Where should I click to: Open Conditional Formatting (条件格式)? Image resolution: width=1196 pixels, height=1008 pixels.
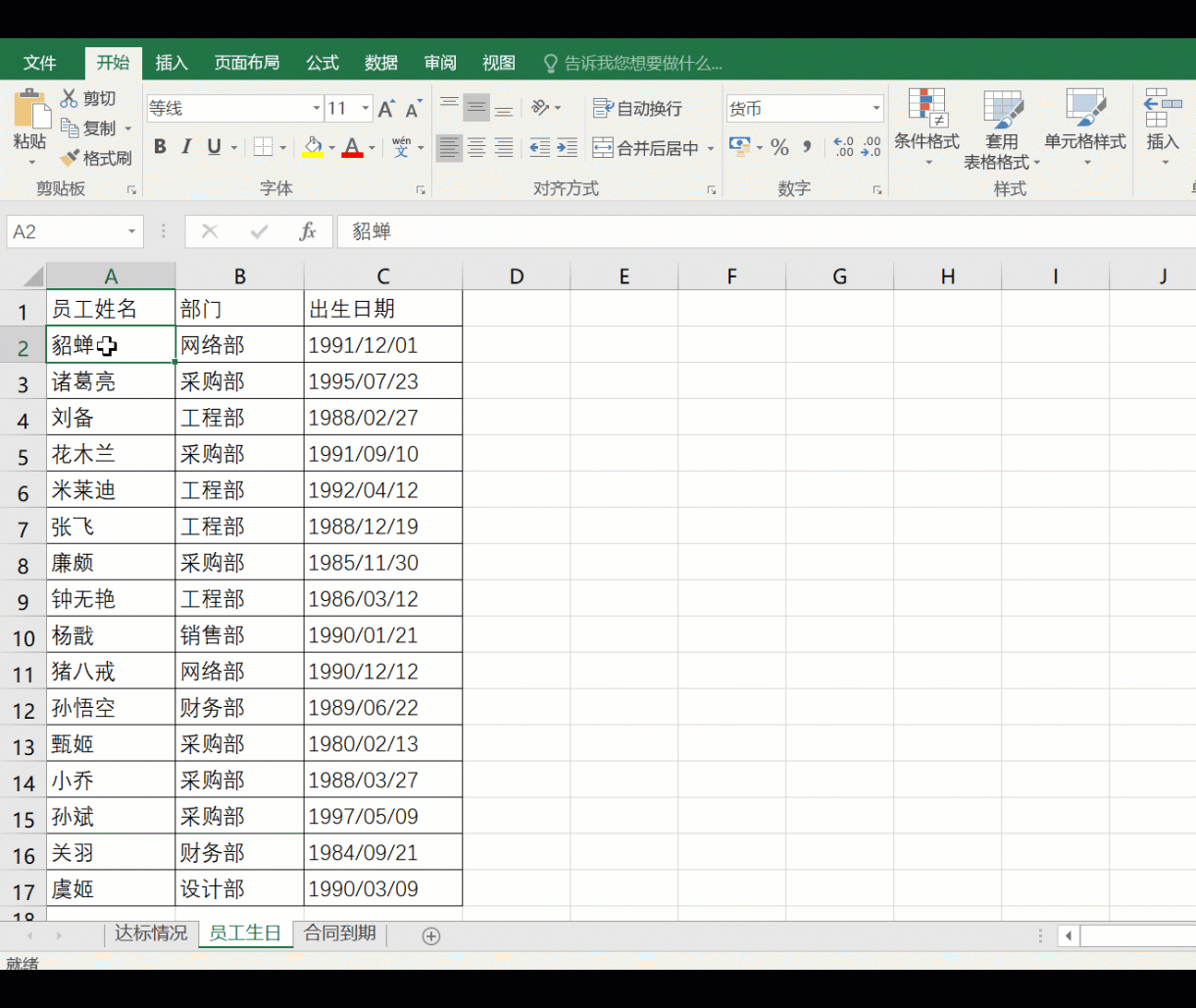click(926, 127)
